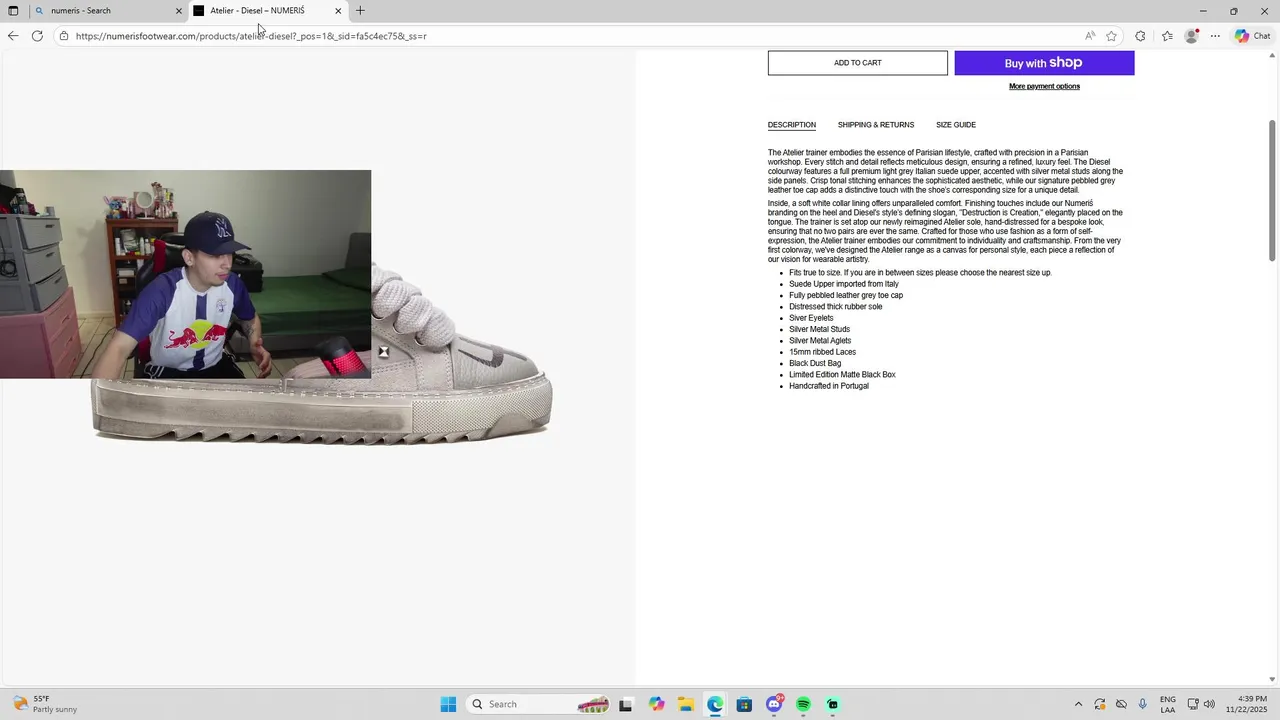The image size is (1280, 720).
Task: Click 'Suede Upper imported from Italy' text
Action: pyautogui.click(x=844, y=284)
